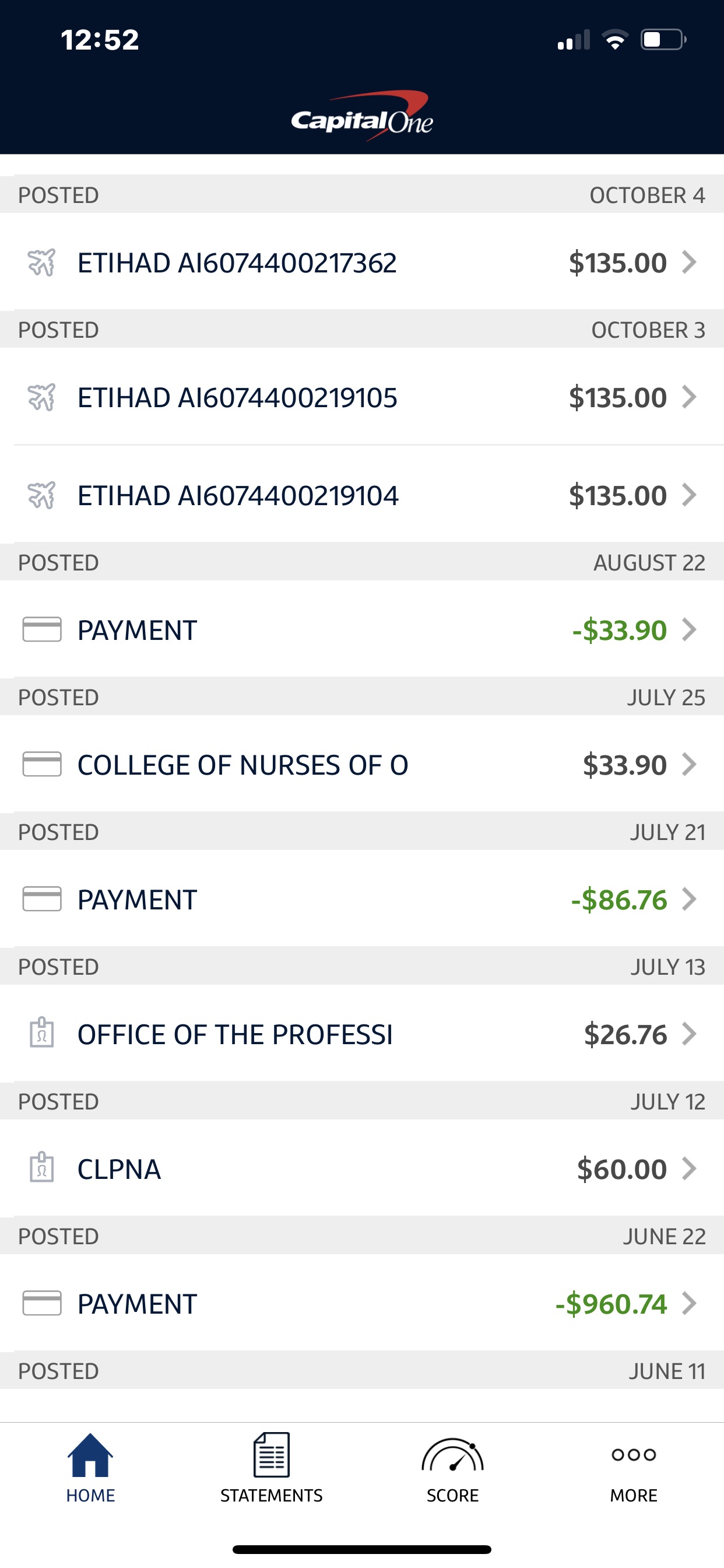The image size is (724, 1568).
Task: Tap airplane icon for ETIHAD AI6074400217362
Action: click(41, 262)
